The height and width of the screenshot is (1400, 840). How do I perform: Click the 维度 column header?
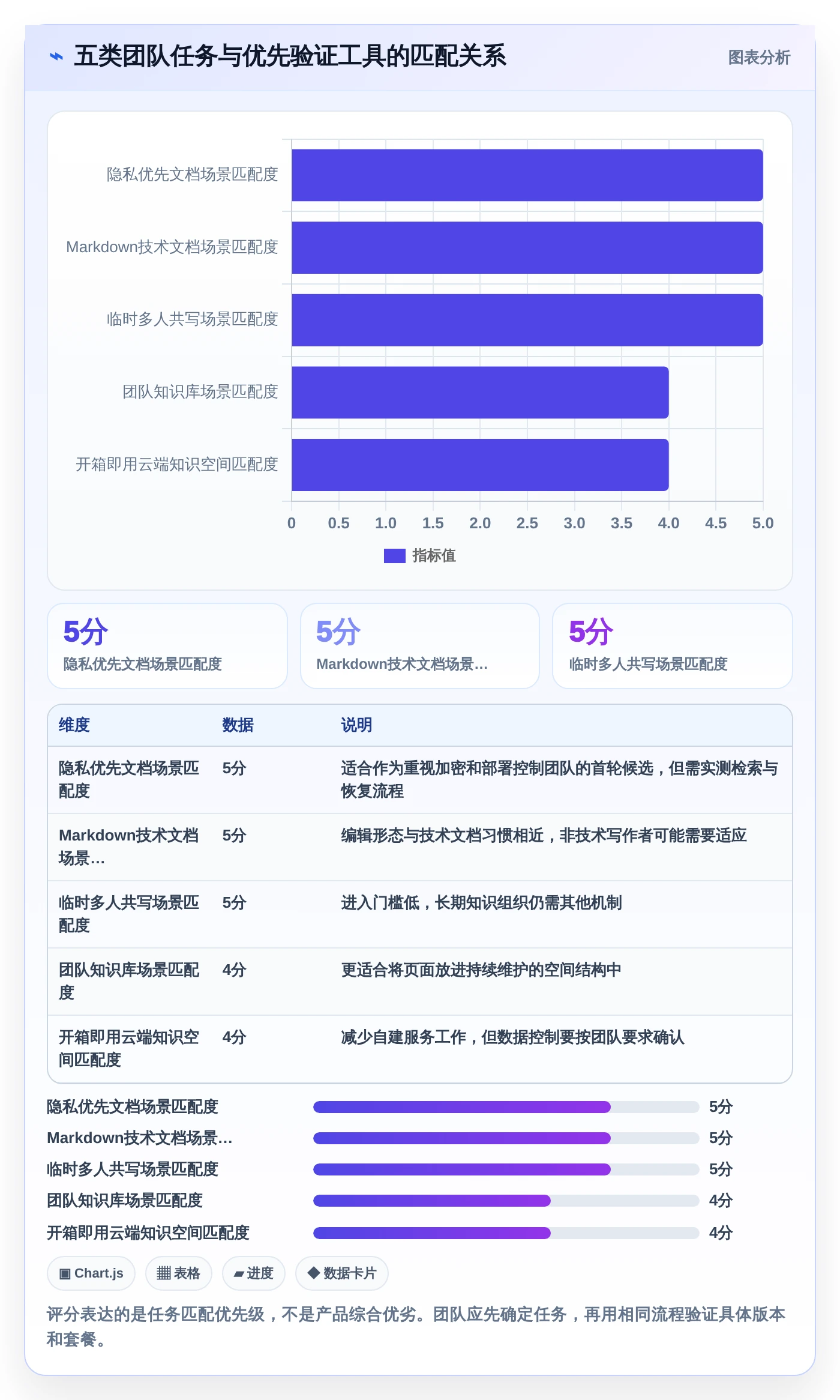74,725
